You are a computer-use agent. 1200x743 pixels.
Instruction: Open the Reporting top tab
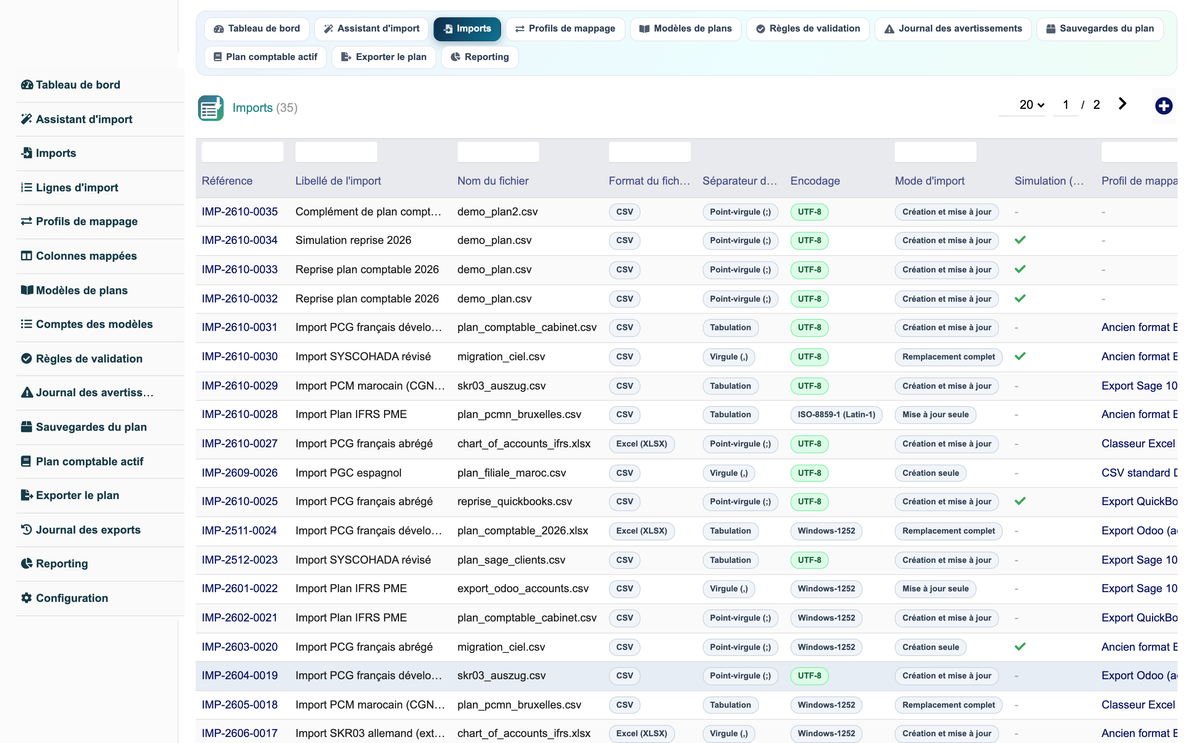click(479, 57)
